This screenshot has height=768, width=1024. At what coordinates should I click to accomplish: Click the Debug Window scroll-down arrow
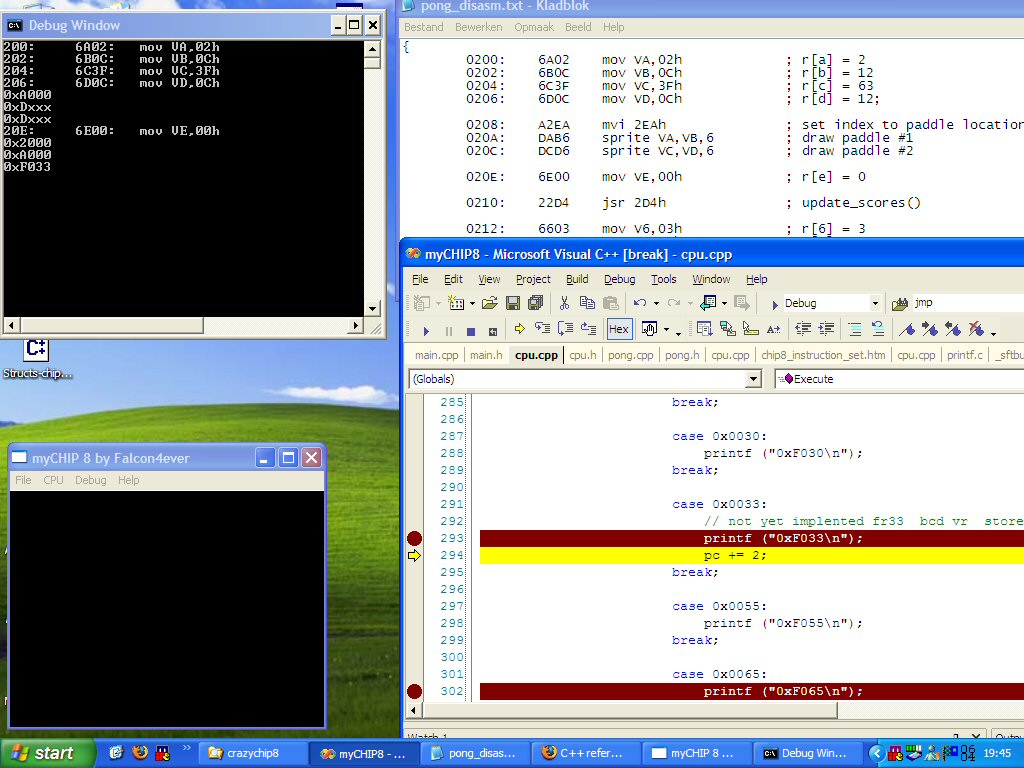click(372, 309)
